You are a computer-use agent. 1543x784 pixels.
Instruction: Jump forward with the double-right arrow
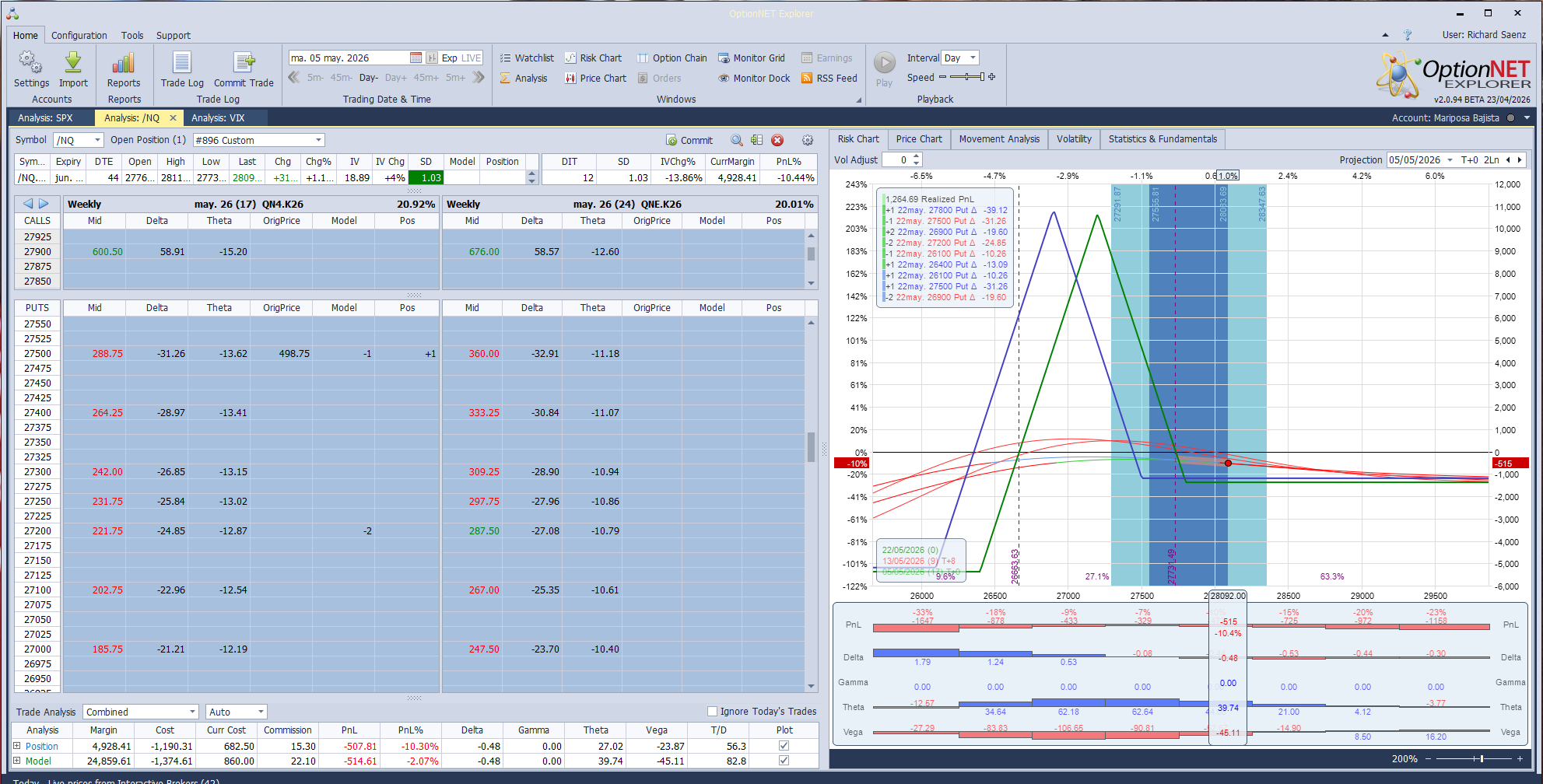coord(479,77)
